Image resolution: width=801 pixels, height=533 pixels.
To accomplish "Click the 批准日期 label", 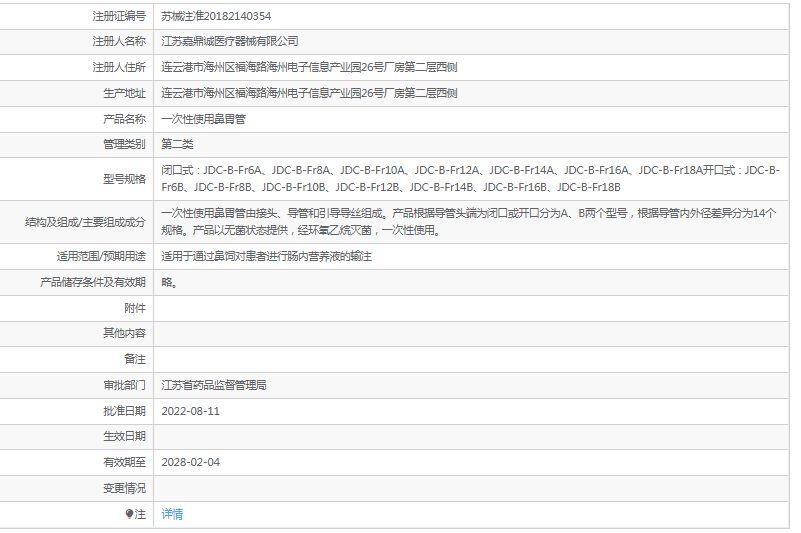I will click(124, 411).
